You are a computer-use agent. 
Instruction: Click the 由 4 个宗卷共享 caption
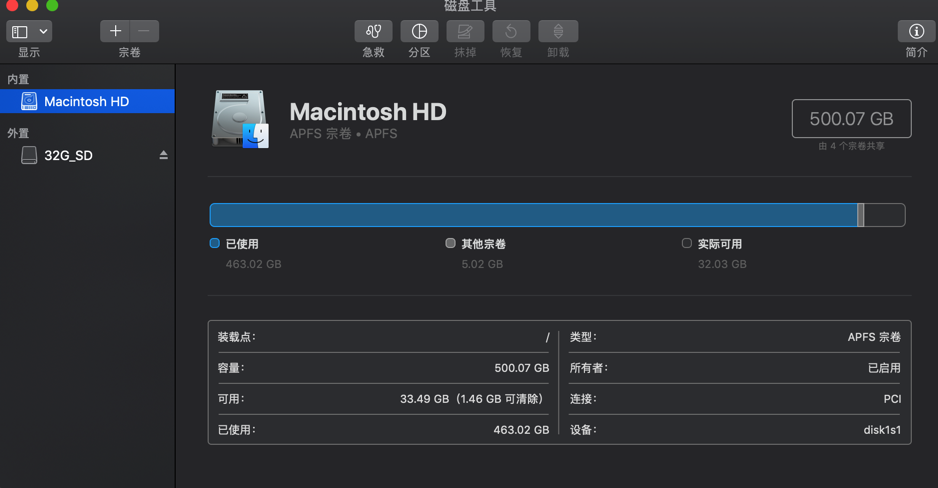[851, 146]
